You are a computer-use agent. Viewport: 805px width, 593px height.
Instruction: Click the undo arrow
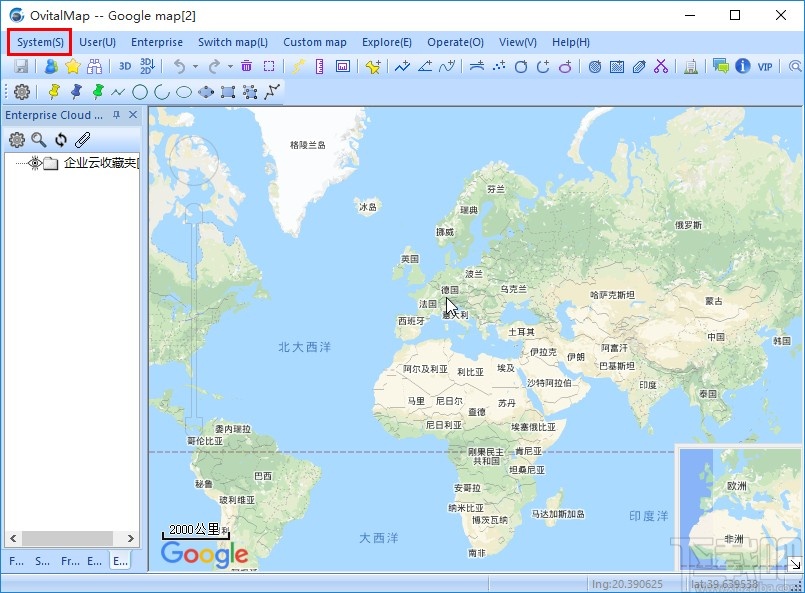179,66
